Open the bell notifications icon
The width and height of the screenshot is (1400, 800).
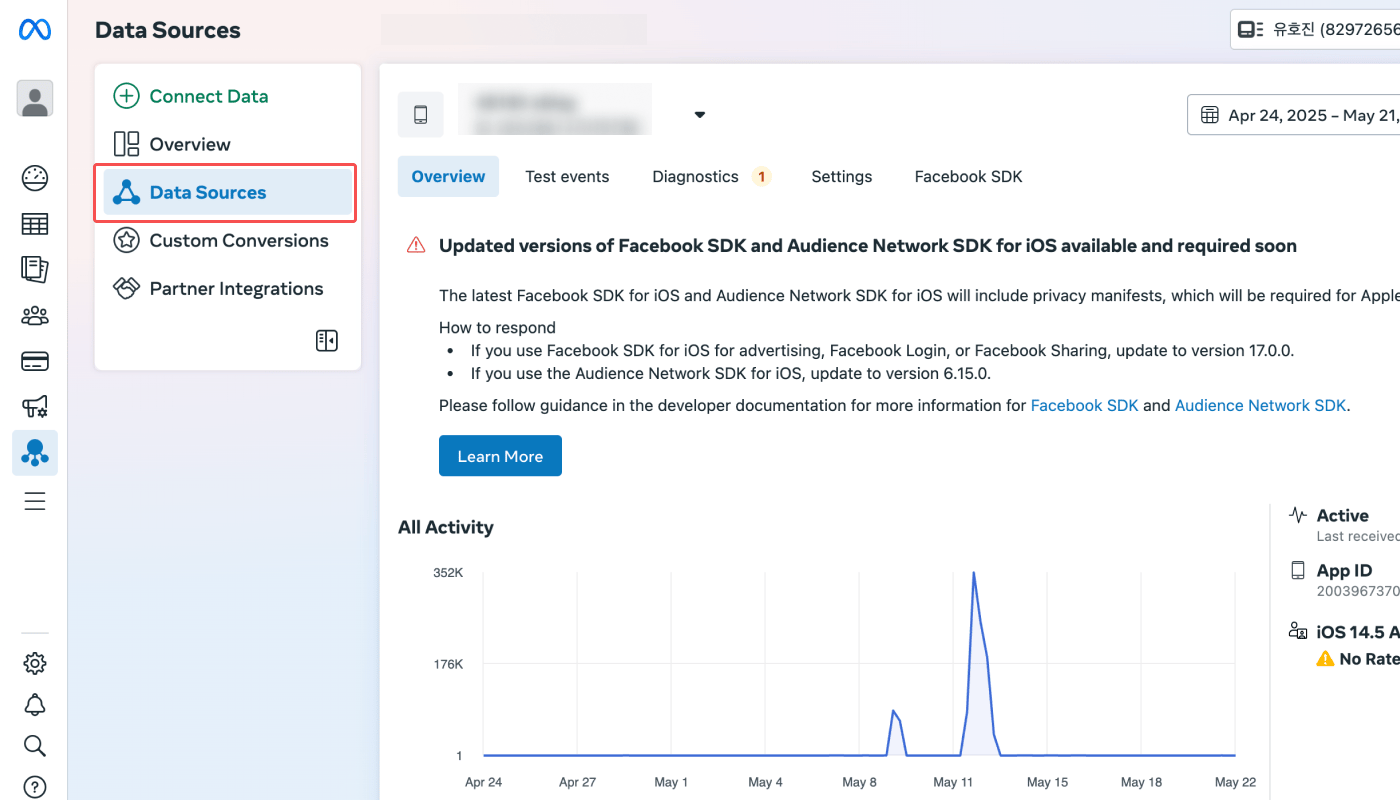pyautogui.click(x=35, y=704)
